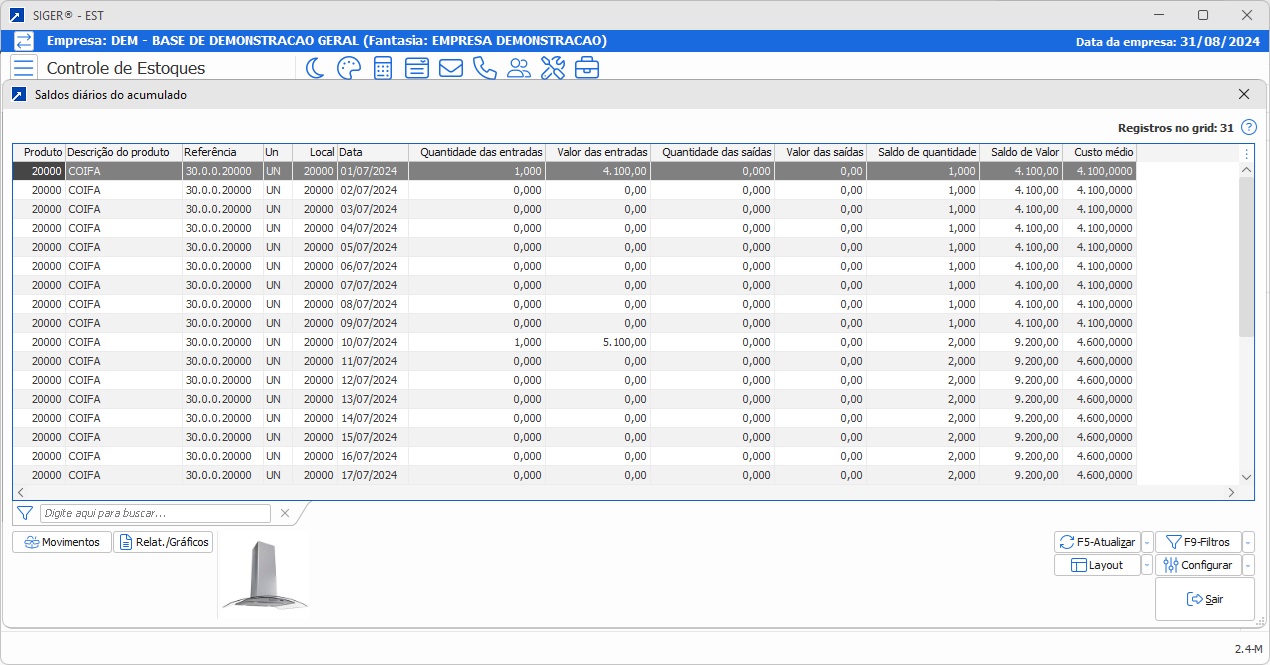Click the switch company arrows icon
The width and height of the screenshot is (1270, 665).
pyautogui.click(x=24, y=41)
